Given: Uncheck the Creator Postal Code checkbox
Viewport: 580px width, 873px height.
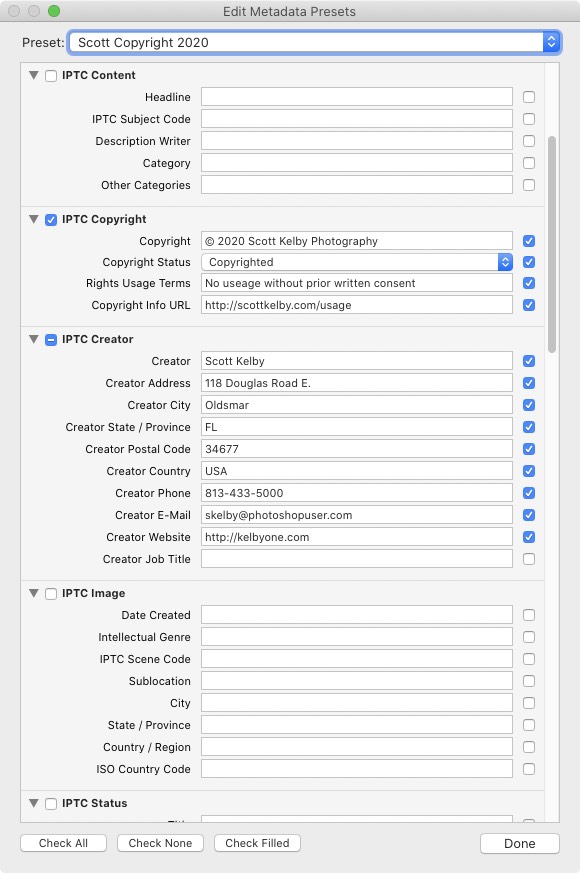Looking at the screenshot, I should 529,449.
